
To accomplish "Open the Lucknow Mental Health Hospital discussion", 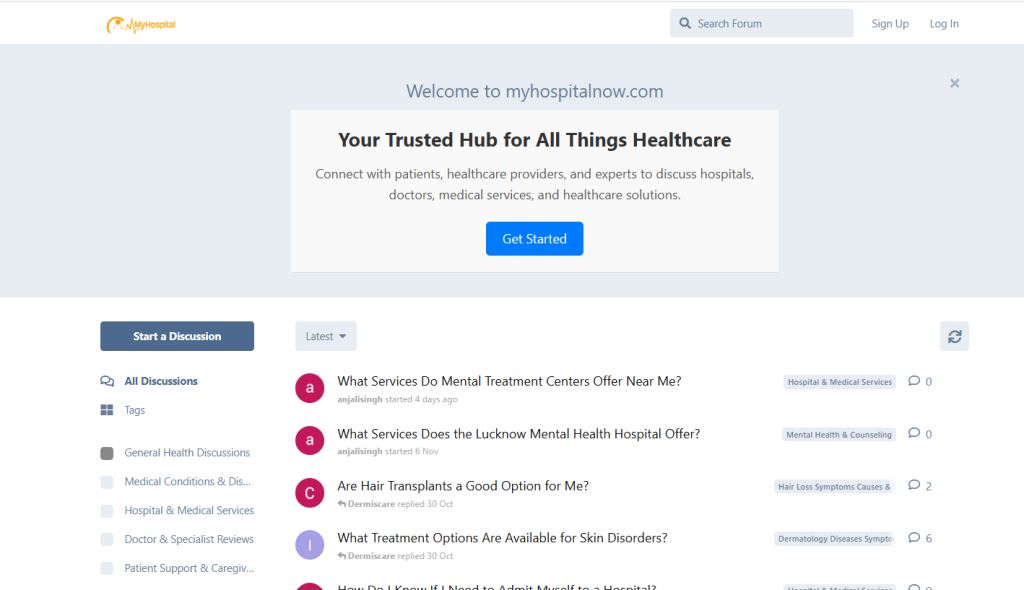I will pos(518,434).
